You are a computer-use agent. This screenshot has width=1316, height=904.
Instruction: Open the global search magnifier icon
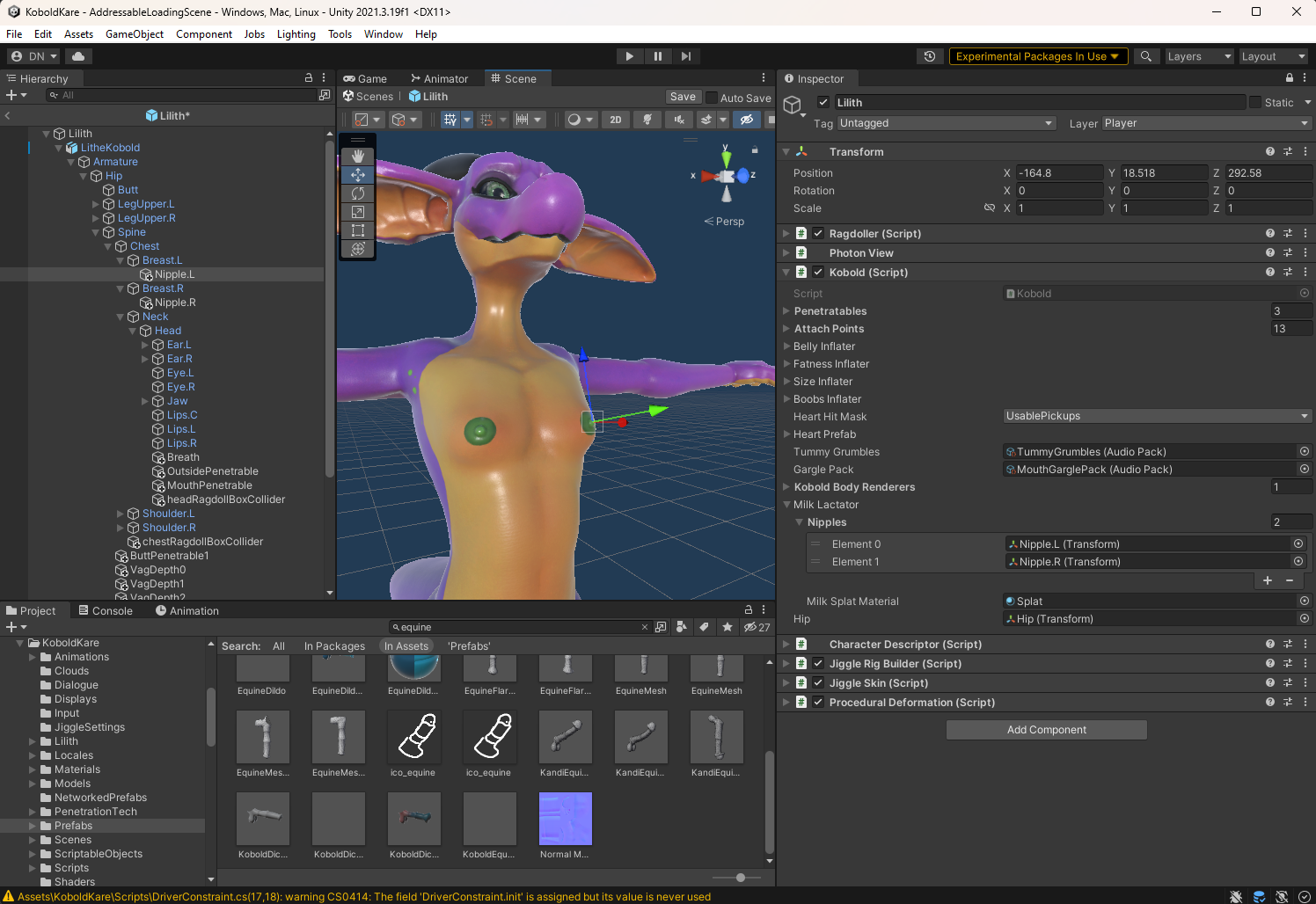[1145, 56]
